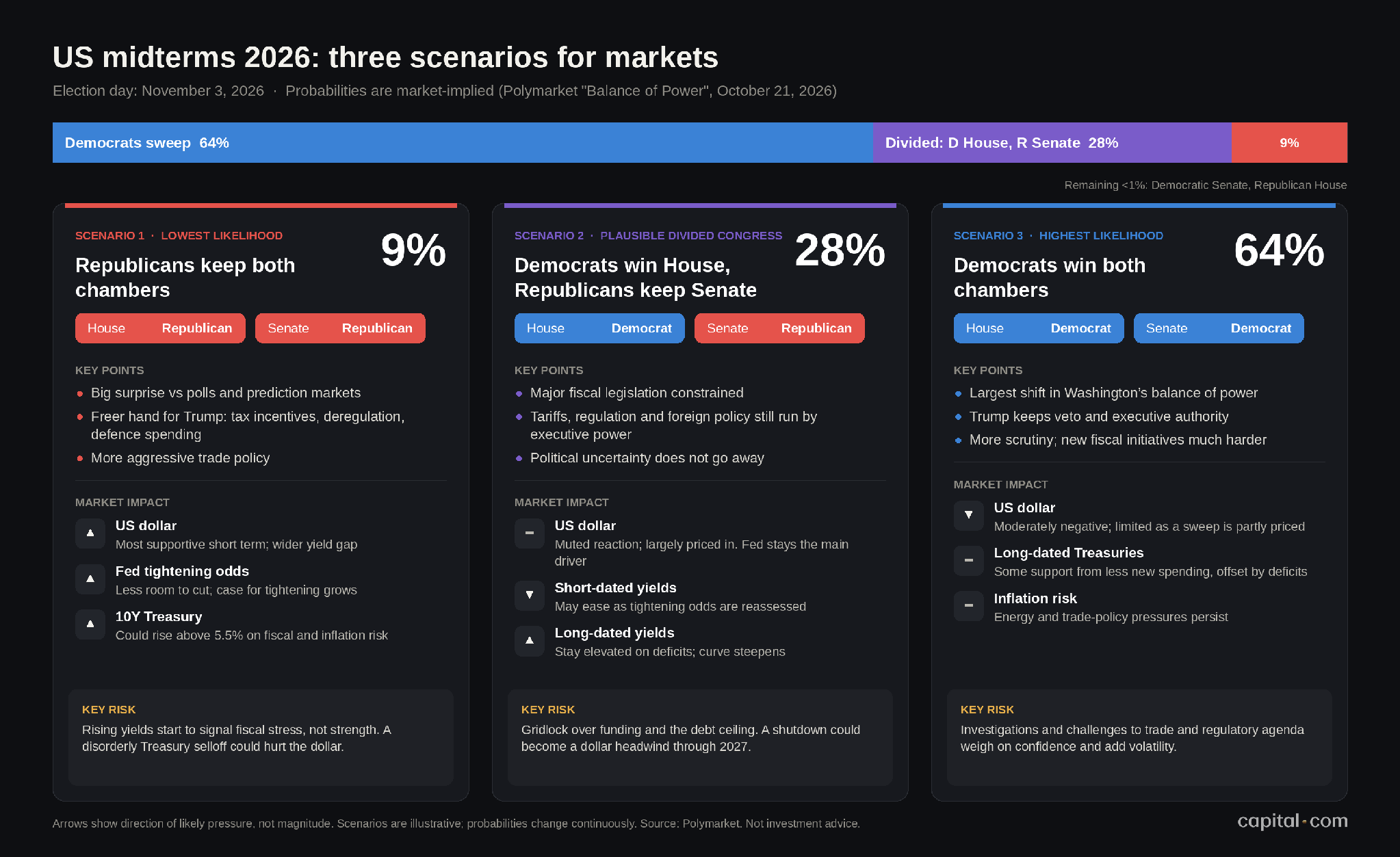Click the neutral dash icon beside Inflation risk
The height and width of the screenshot is (857, 1400).
(969, 606)
